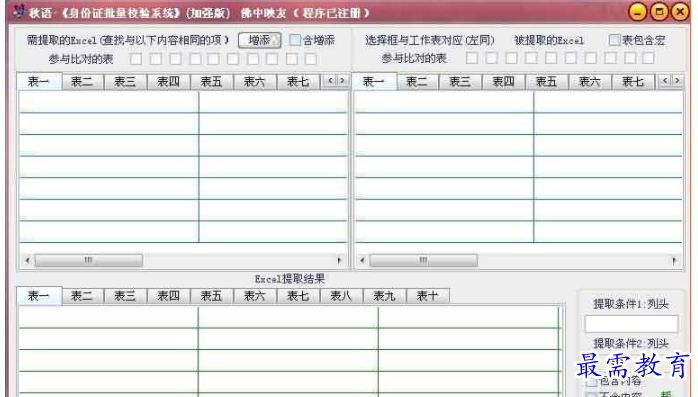The width and height of the screenshot is (698, 397).
Task: Open 表十 tab in Excel提取结果
Action: coord(427,296)
